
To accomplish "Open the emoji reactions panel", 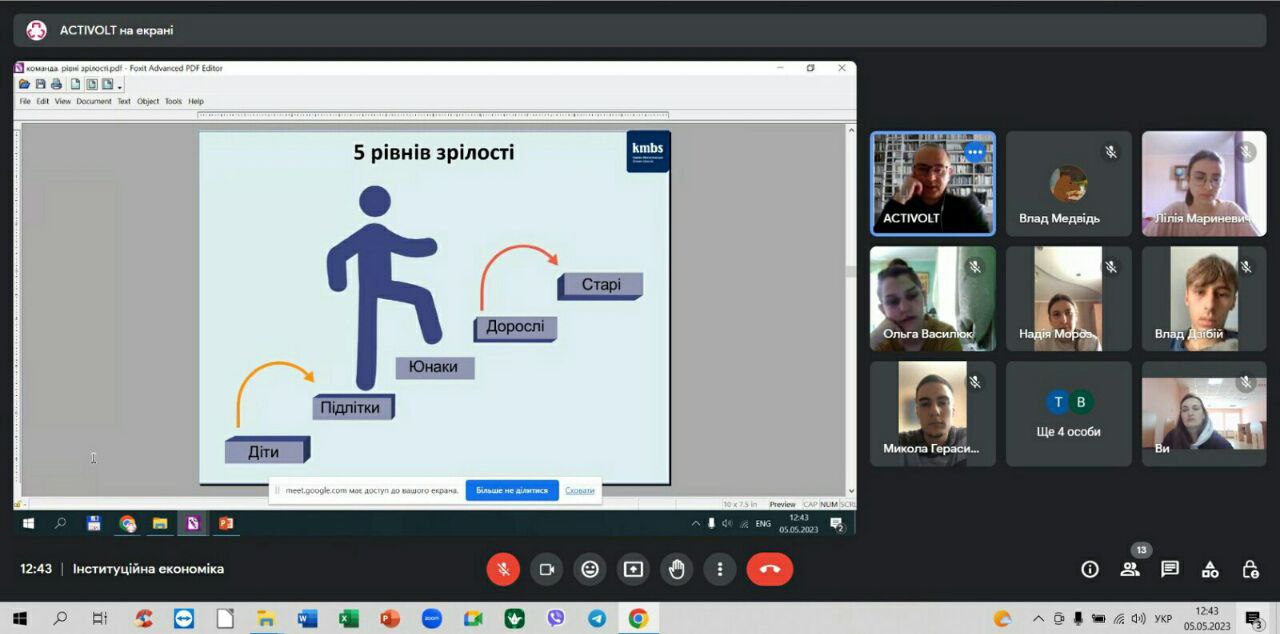I will point(590,569).
